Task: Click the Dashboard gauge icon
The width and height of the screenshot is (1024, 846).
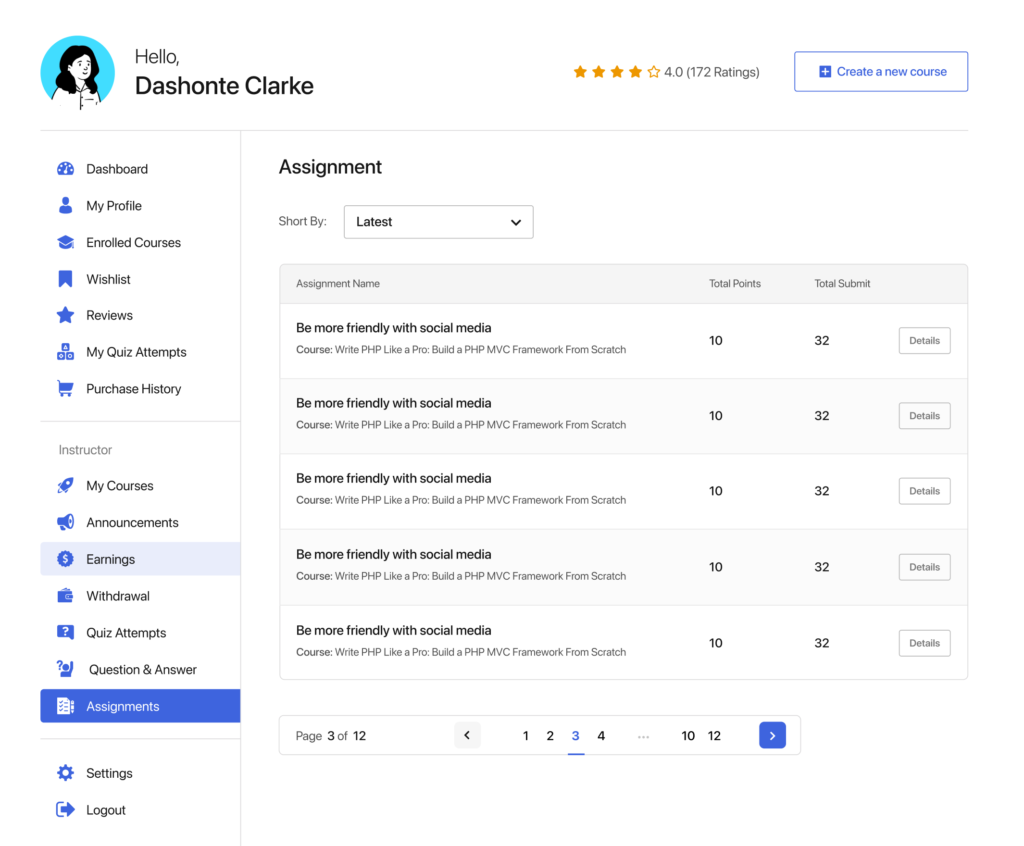Action: click(x=65, y=169)
